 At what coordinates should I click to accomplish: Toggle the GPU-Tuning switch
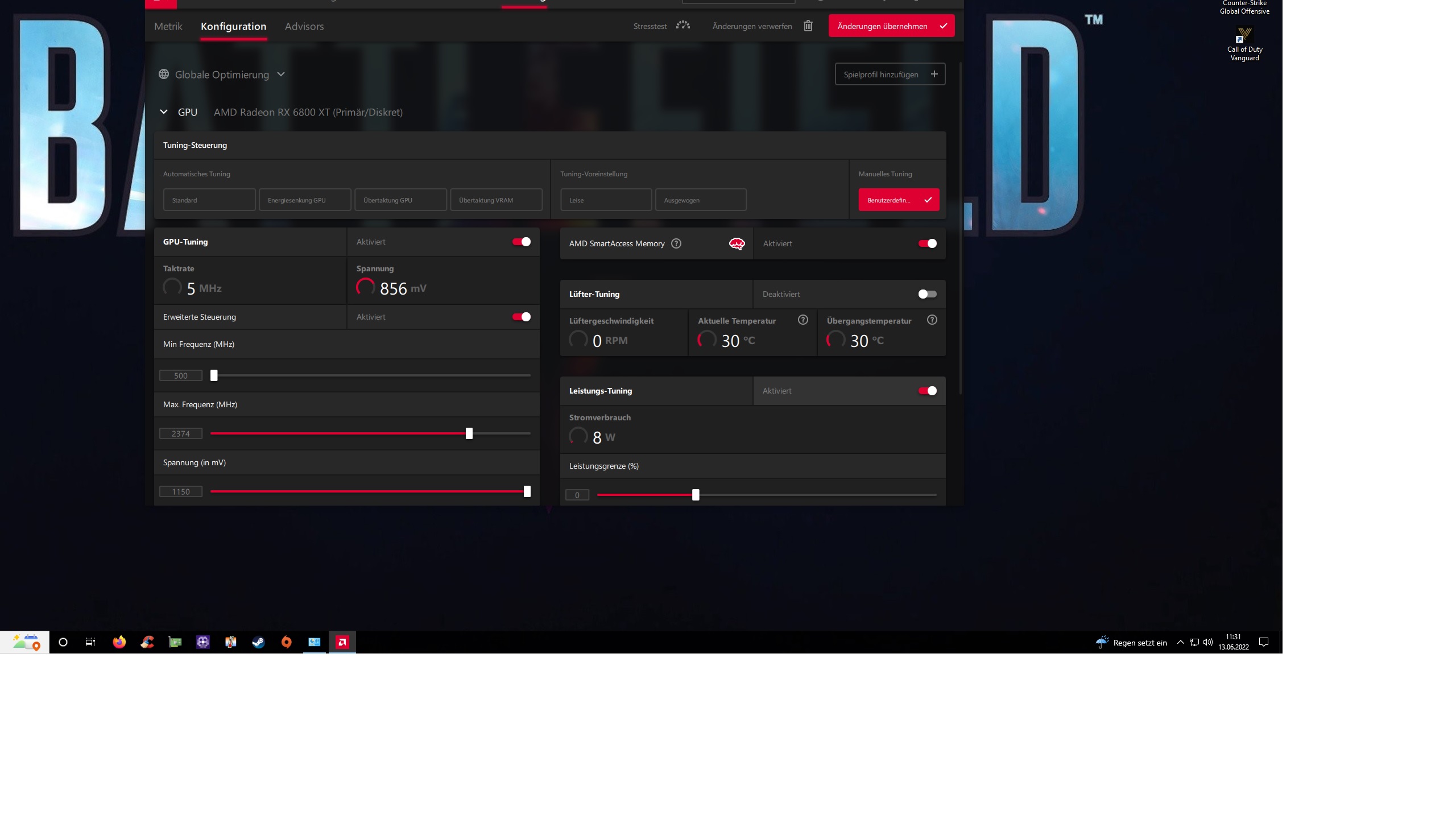521,242
